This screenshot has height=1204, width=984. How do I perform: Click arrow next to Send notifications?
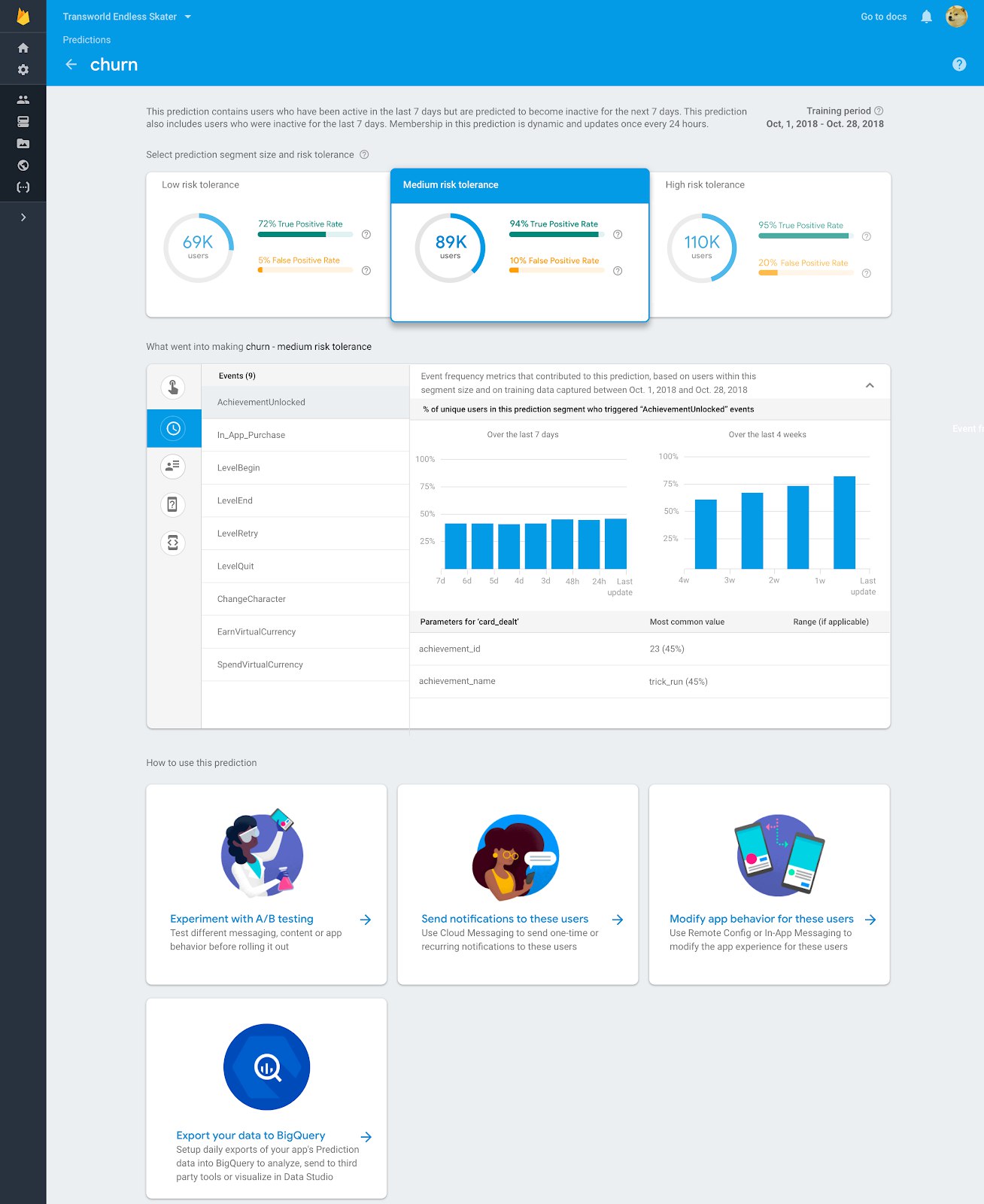click(618, 920)
